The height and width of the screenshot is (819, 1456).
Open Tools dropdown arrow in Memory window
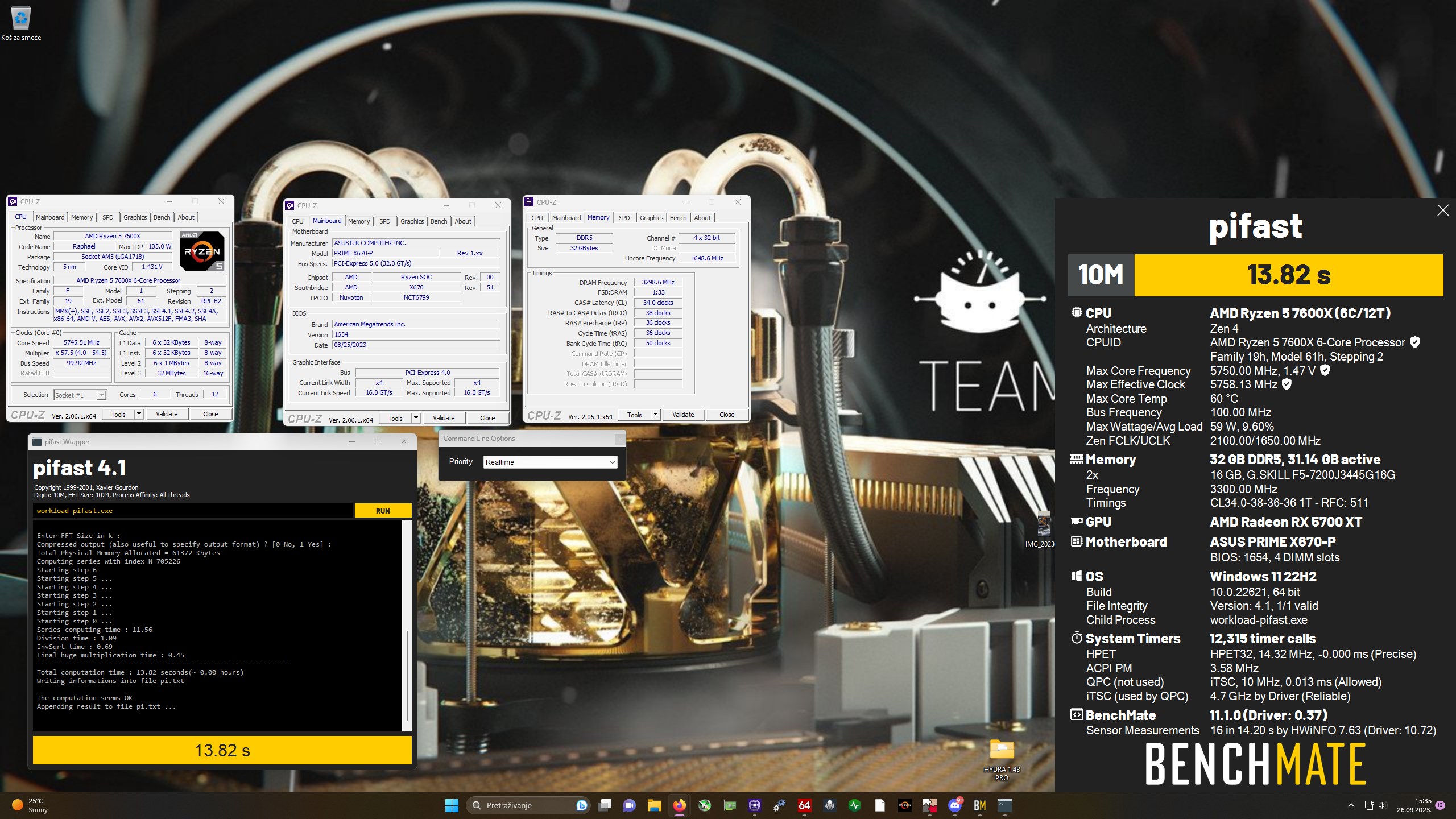[655, 415]
